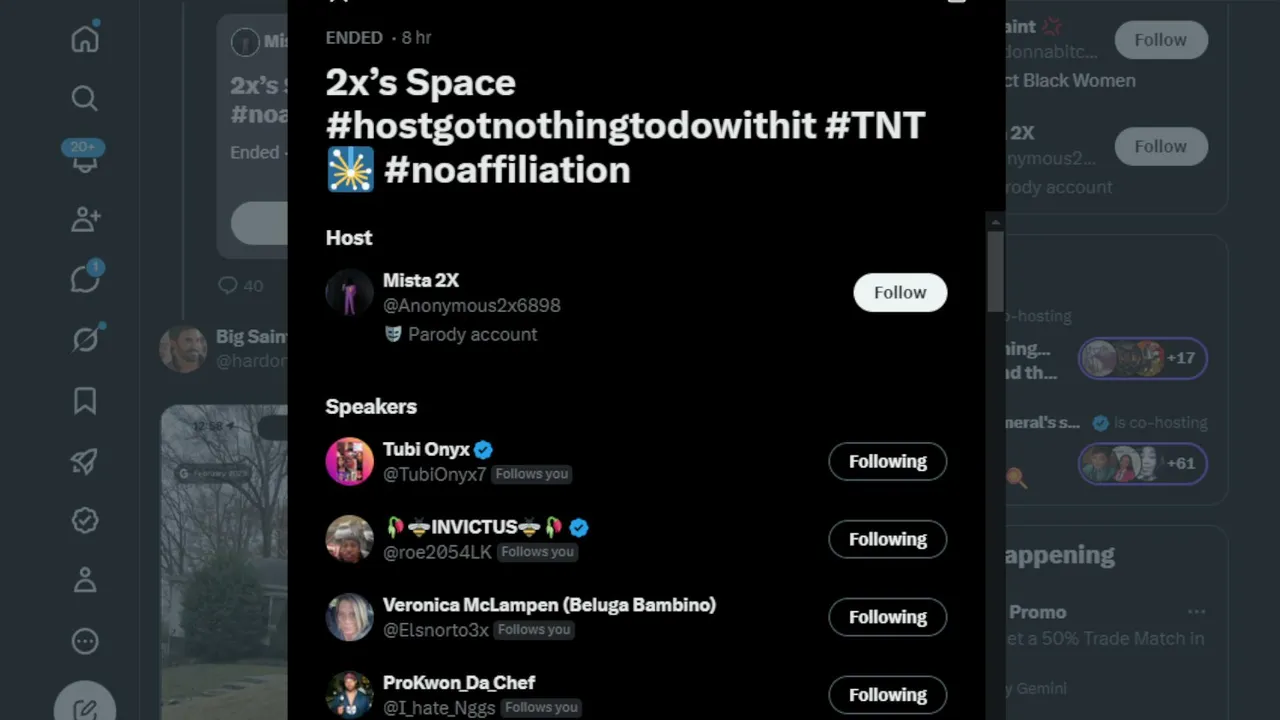Open Chat messages icon in sidebar
The height and width of the screenshot is (720, 1280).
pyautogui.click(x=85, y=278)
